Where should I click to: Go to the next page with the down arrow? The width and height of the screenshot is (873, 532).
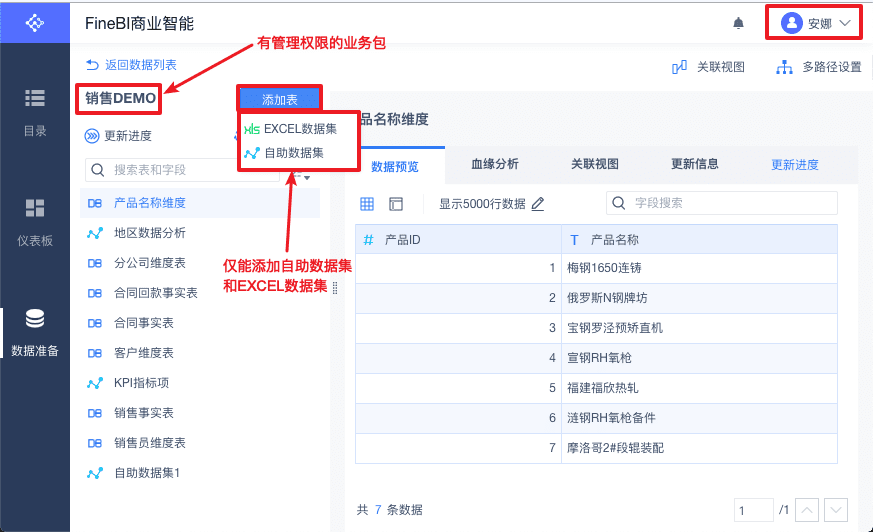click(836, 510)
